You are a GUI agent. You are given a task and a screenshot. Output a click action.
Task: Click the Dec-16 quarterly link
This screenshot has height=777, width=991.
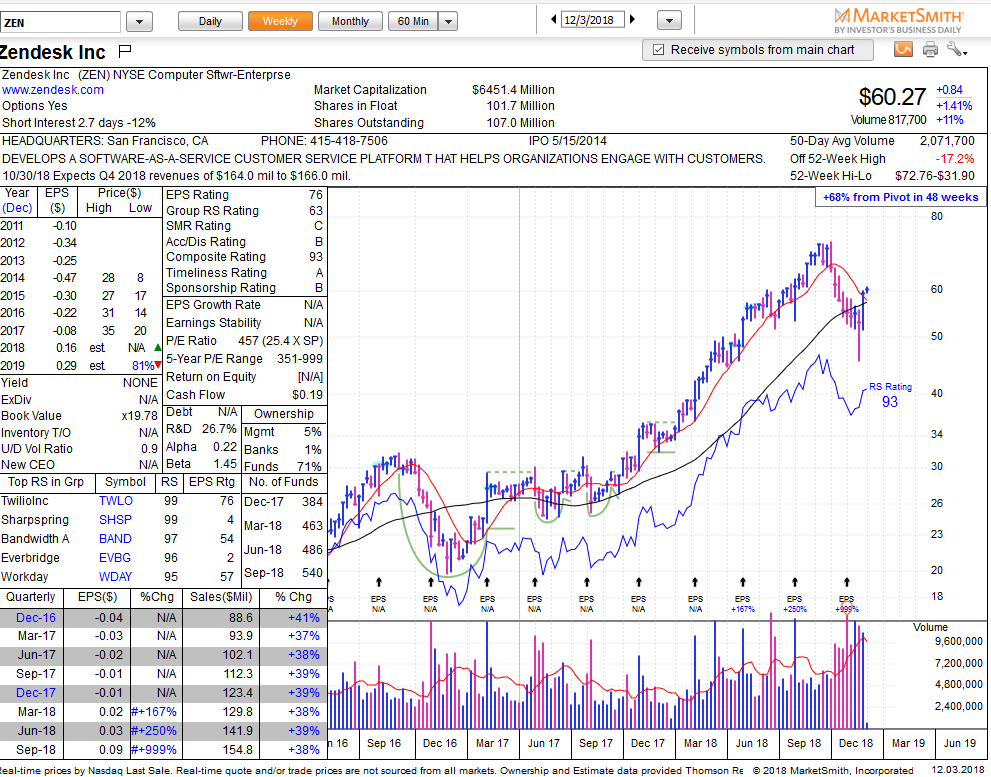pos(35,618)
